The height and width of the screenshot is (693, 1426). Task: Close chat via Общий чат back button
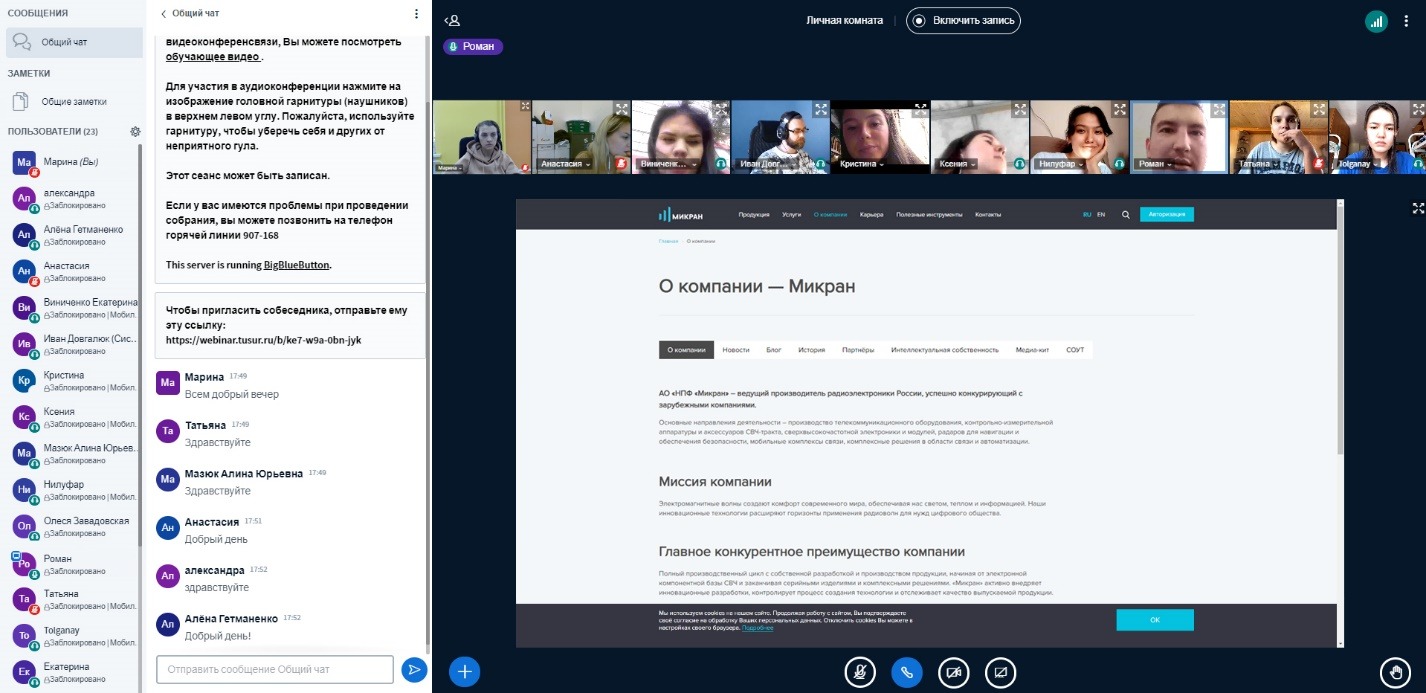pos(189,14)
